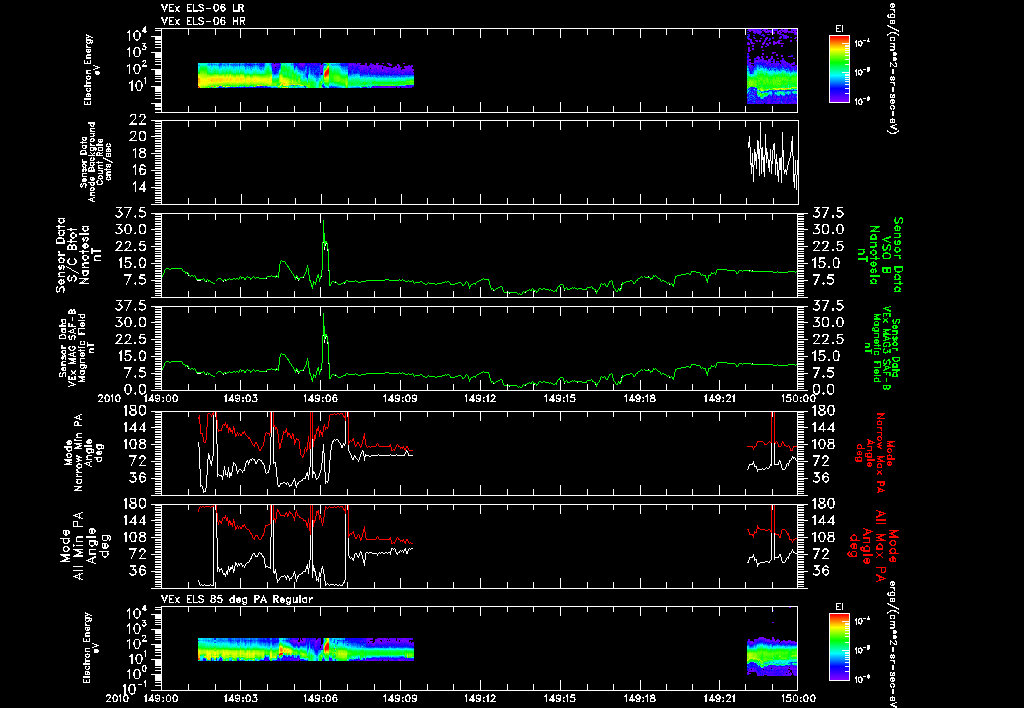Click the '22' tick on count rate axis

coord(137,120)
